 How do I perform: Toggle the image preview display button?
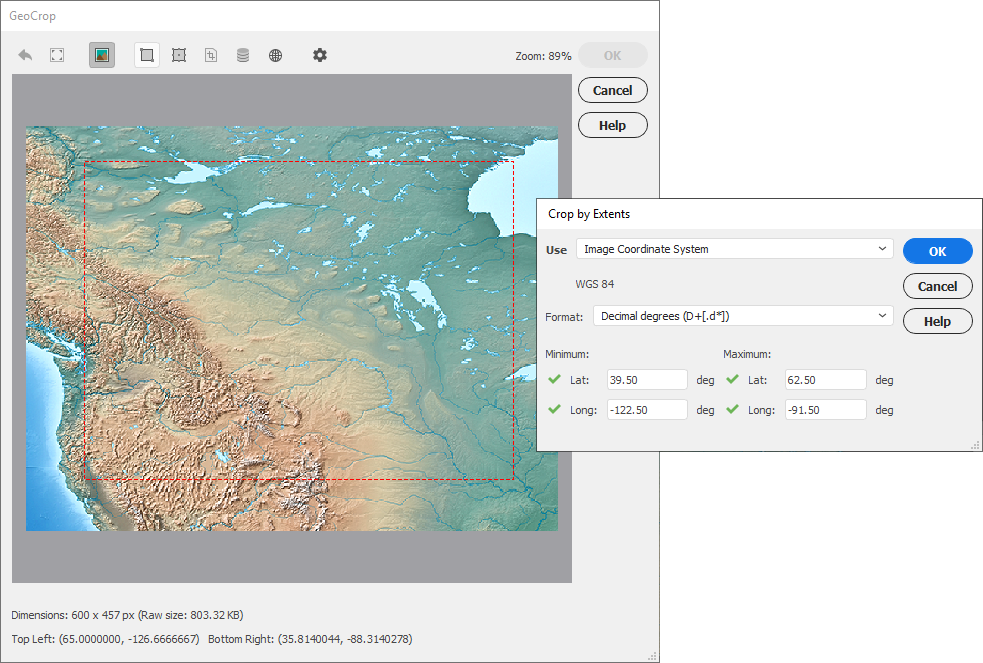tap(102, 55)
